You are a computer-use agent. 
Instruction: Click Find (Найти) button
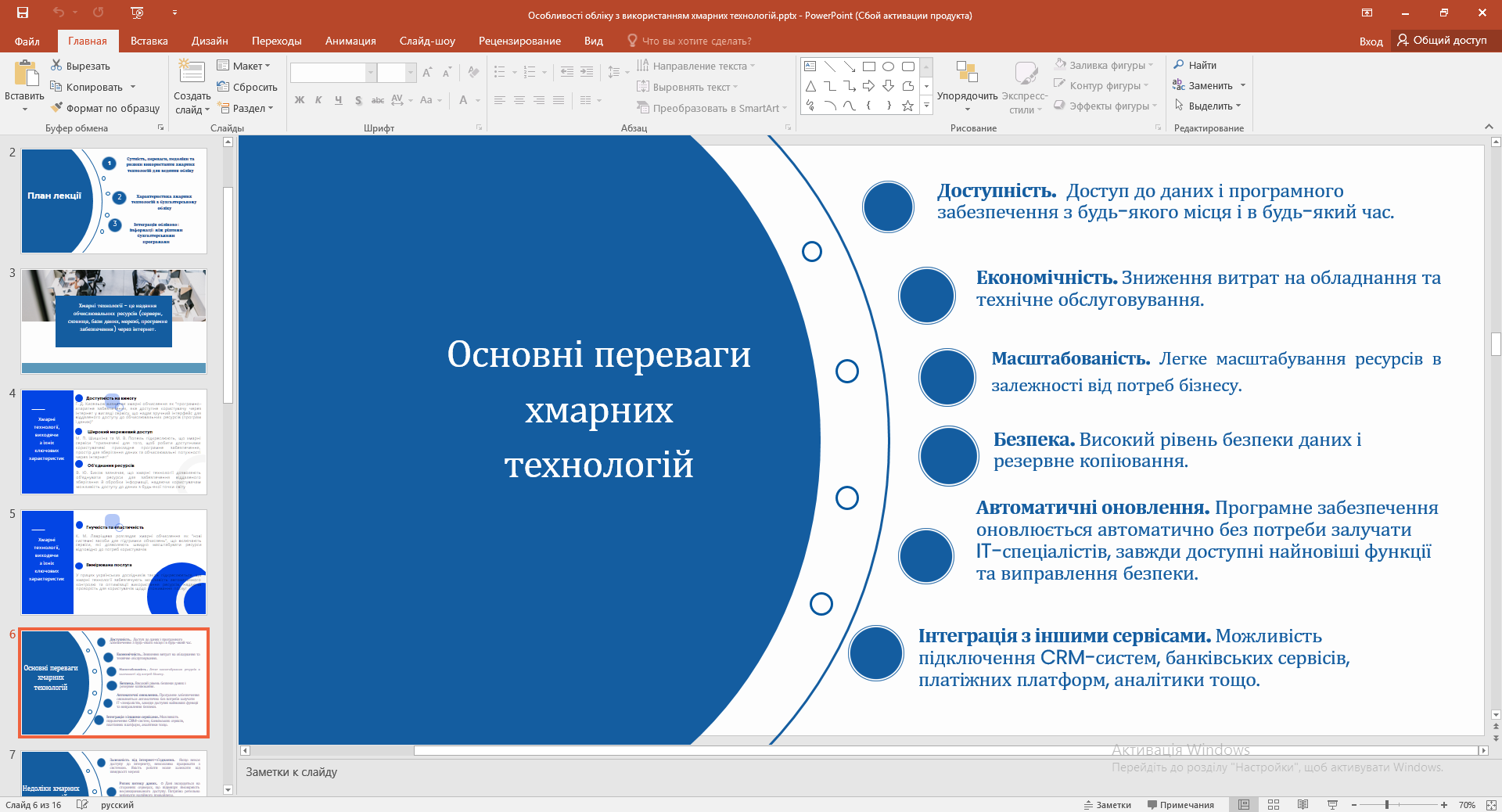tap(1195, 65)
